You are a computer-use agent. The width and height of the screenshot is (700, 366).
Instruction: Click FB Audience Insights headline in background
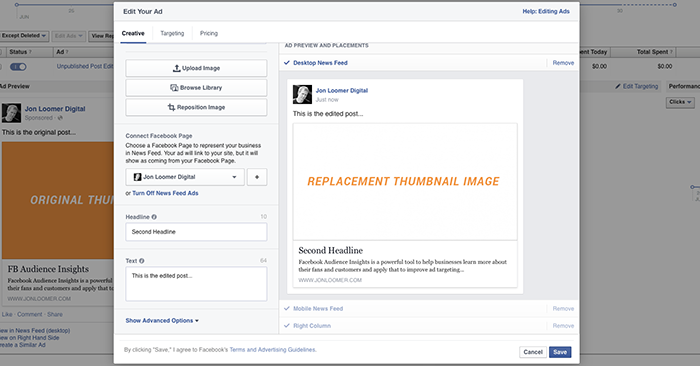(48, 269)
